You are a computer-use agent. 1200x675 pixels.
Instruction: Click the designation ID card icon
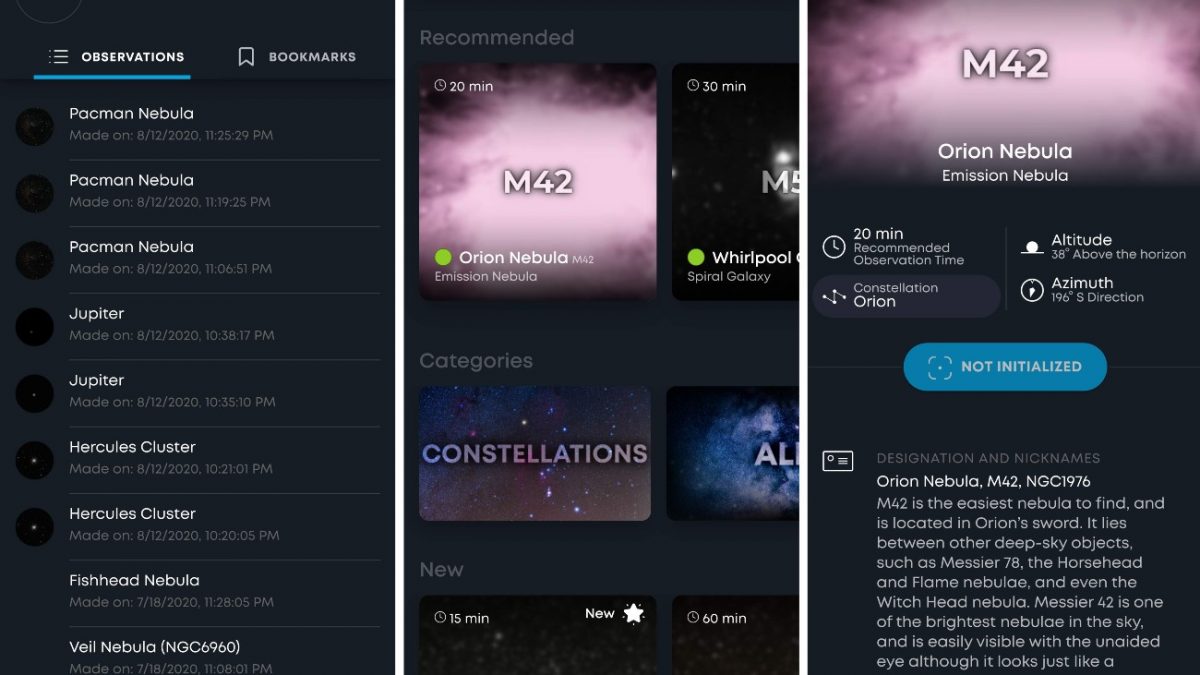[x=837, y=461]
